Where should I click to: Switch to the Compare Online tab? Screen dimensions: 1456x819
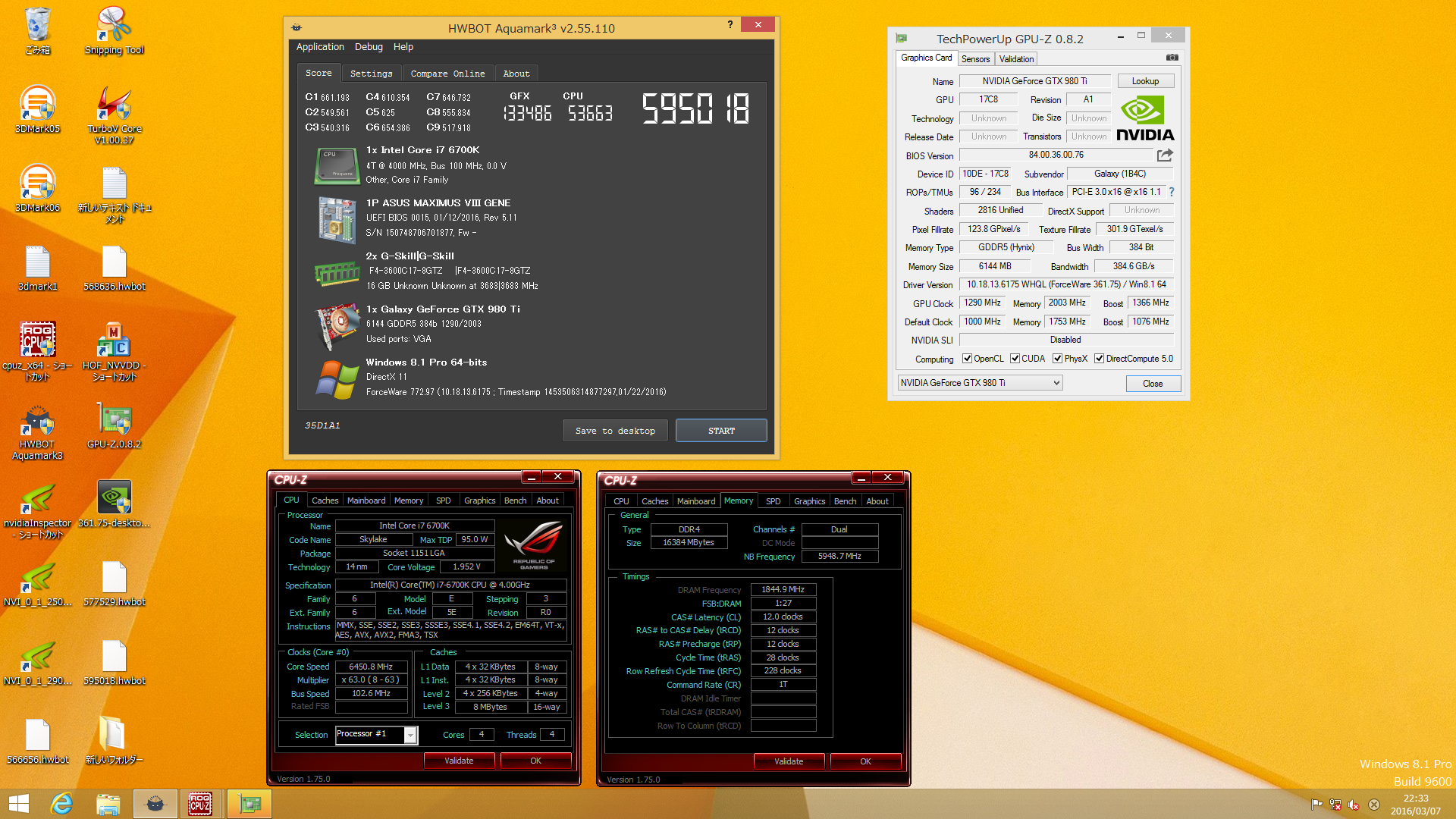click(447, 74)
